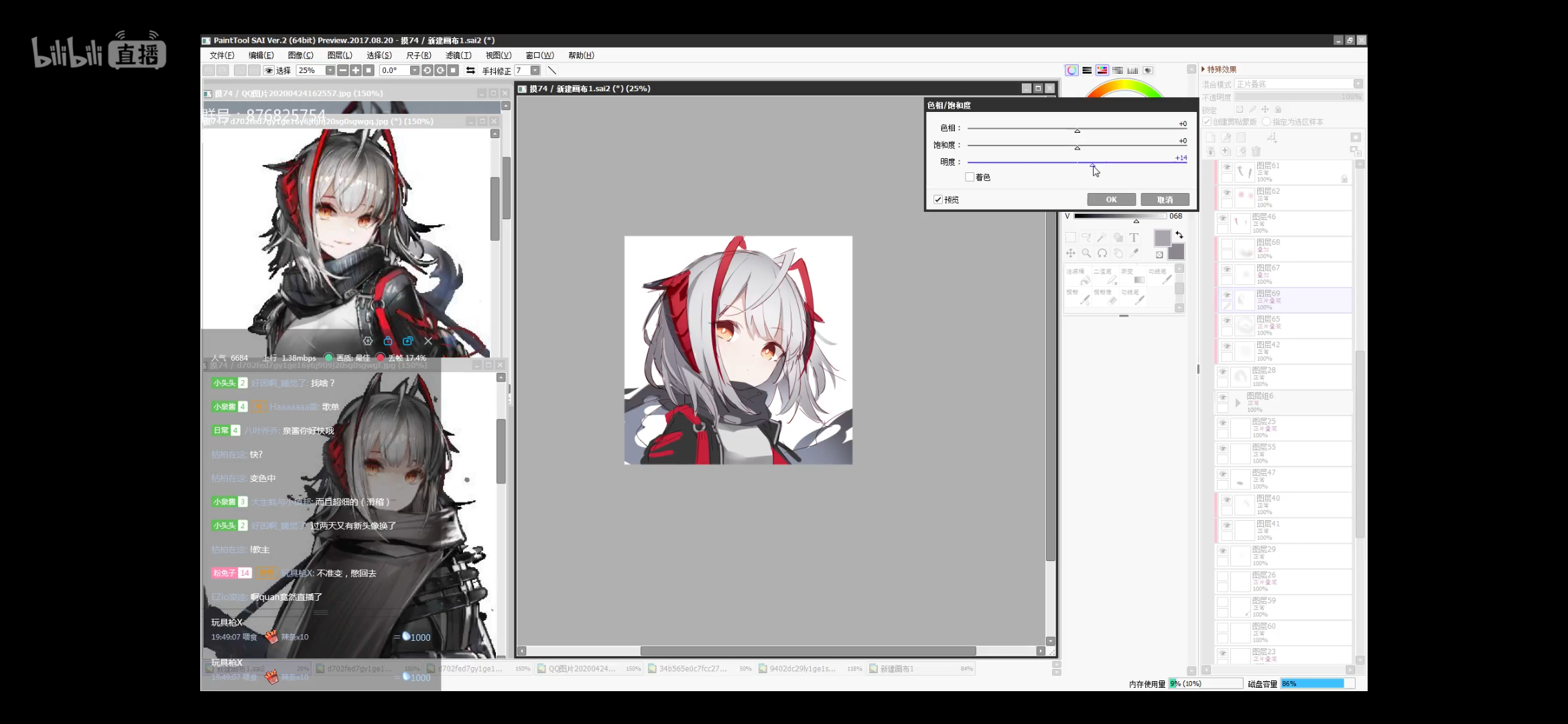
Task: Select the rectangular selection tool
Action: (1071, 237)
